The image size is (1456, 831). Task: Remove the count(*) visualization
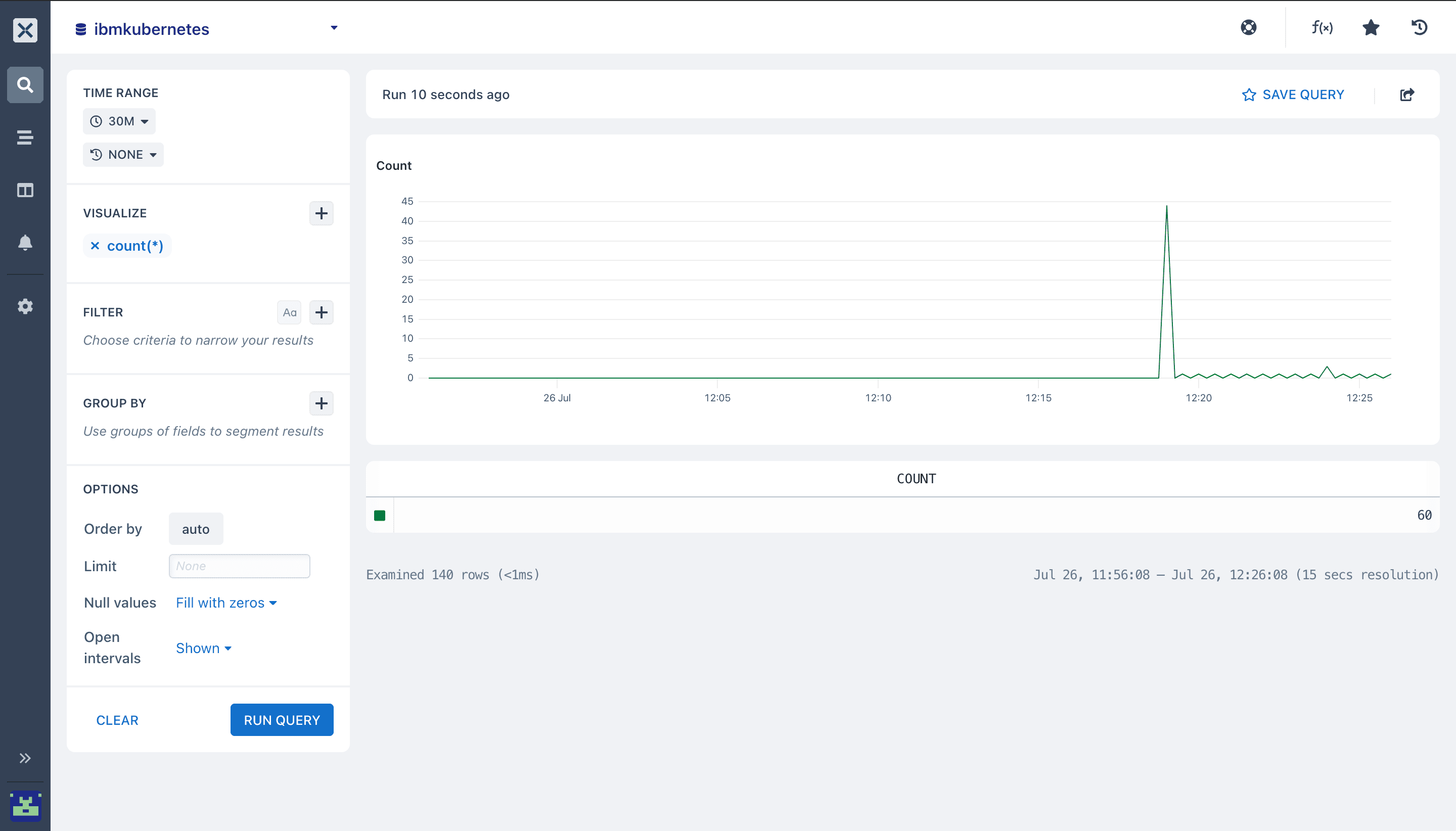pos(95,246)
